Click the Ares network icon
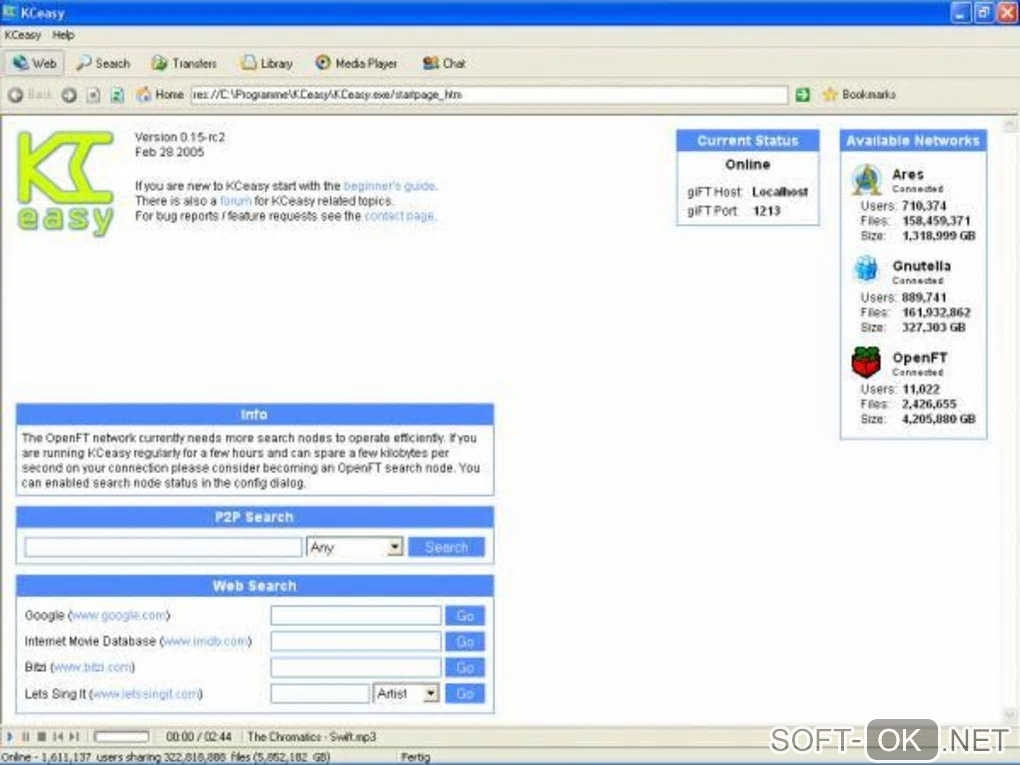This screenshot has width=1020, height=765. pos(866,180)
